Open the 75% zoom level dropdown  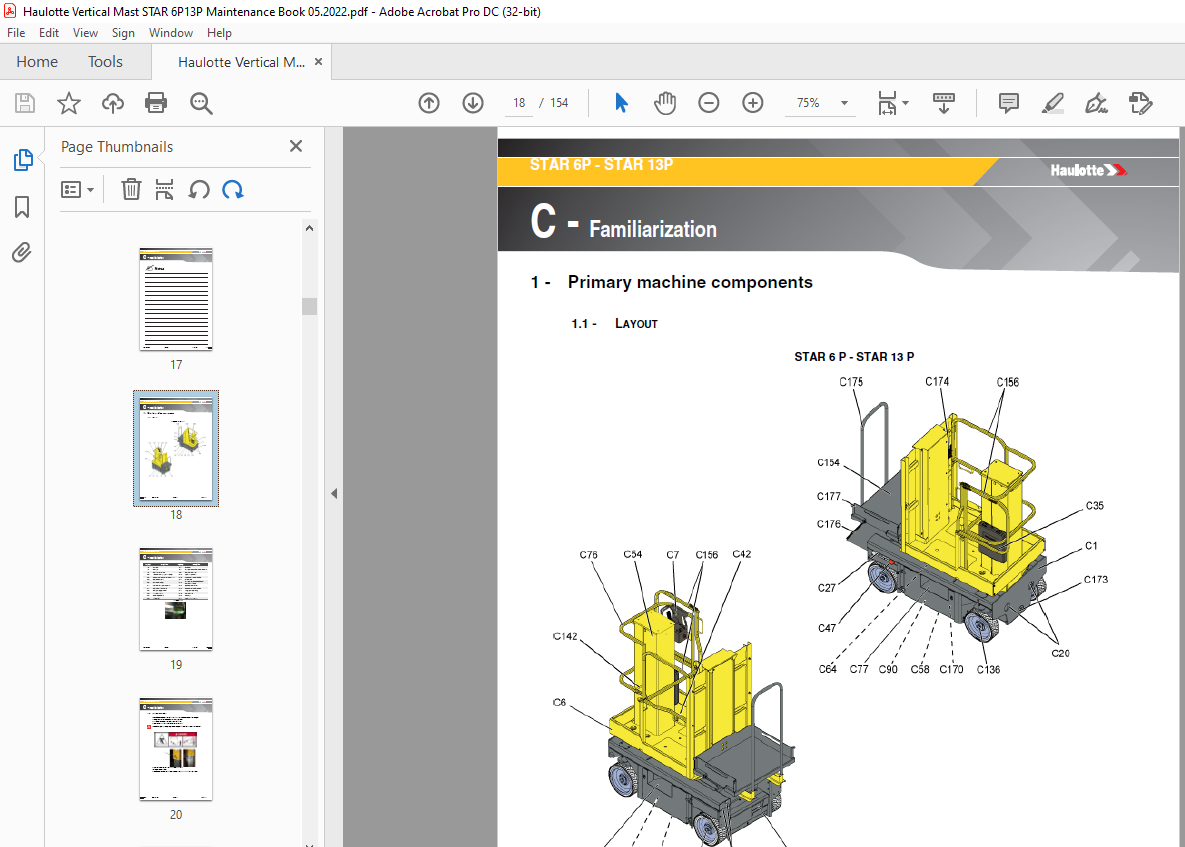[844, 103]
